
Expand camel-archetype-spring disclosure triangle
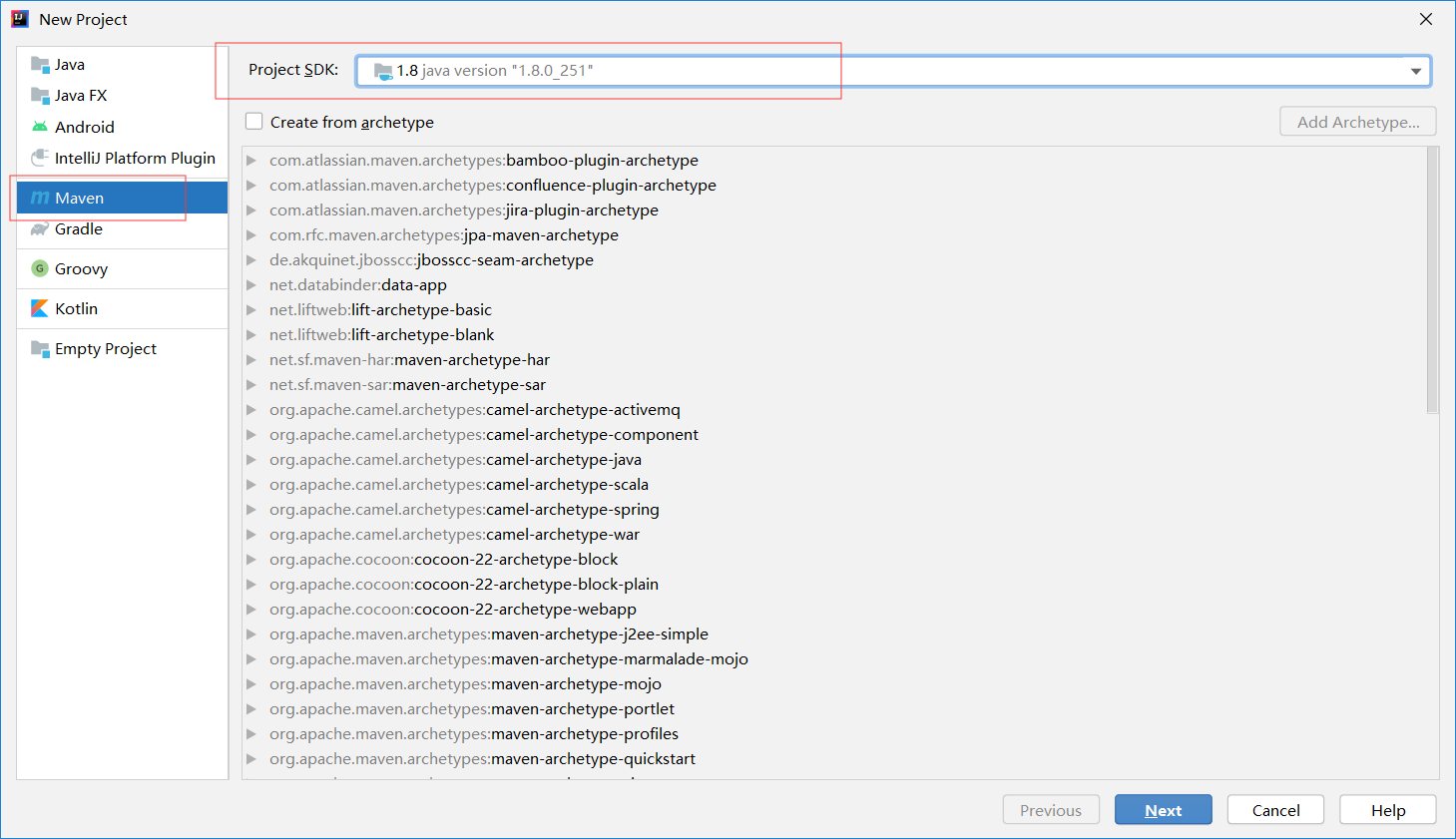click(251, 510)
